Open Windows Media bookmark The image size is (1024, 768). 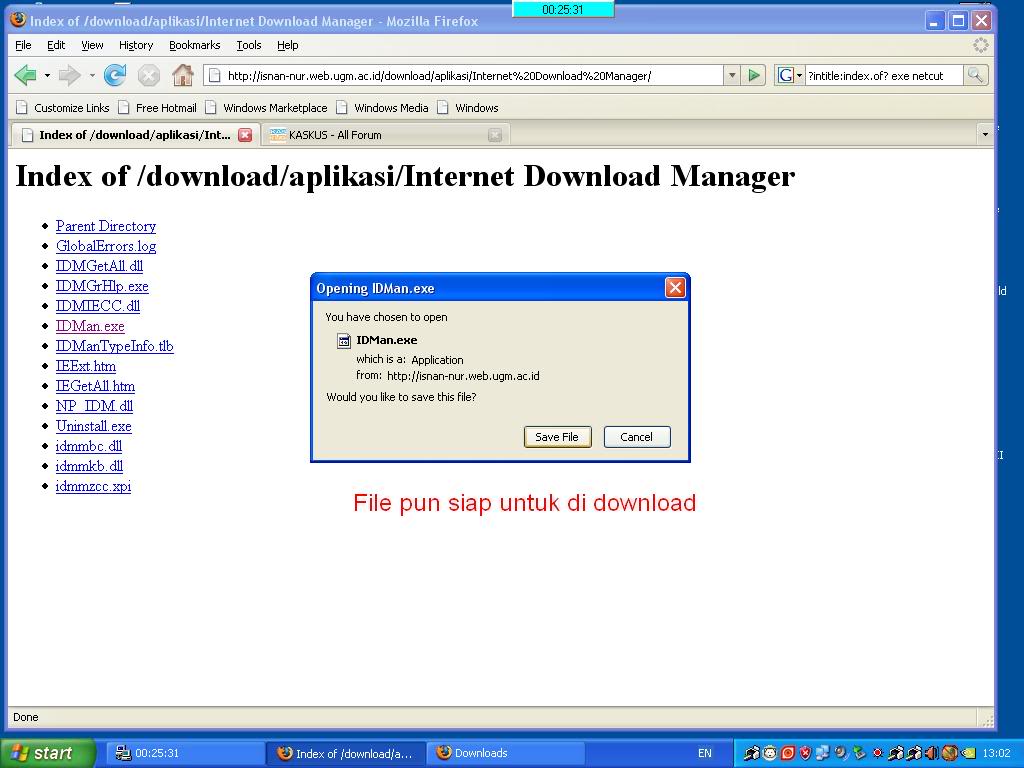pos(383,108)
